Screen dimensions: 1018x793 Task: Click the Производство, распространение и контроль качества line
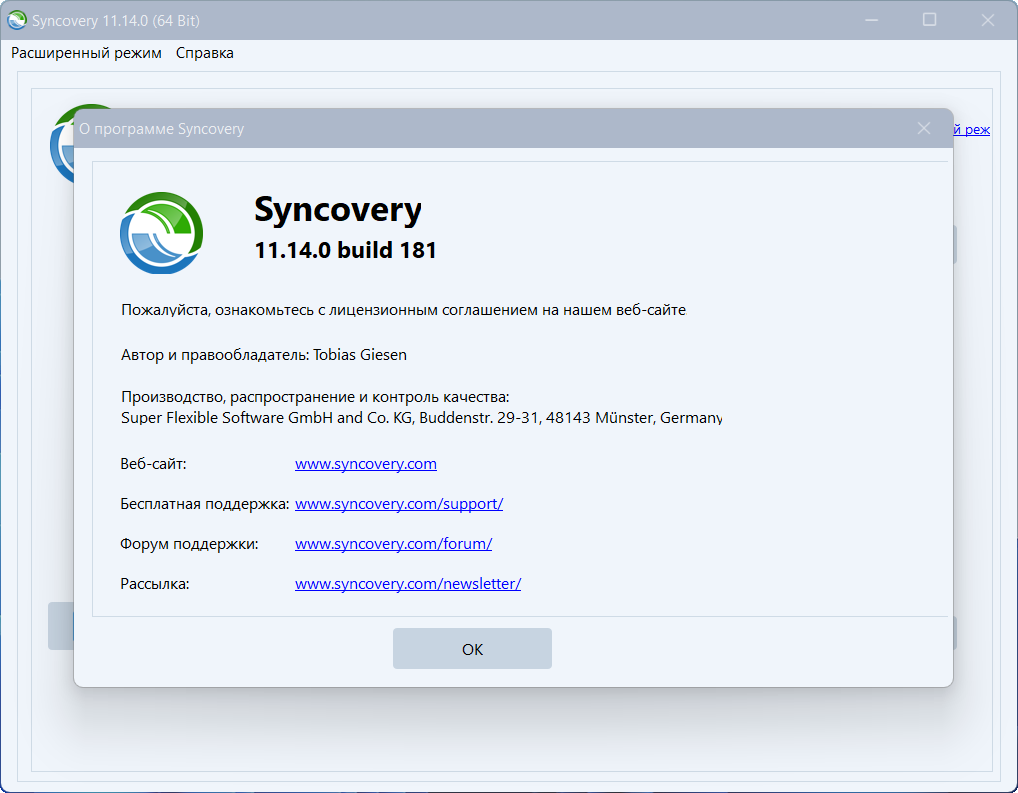point(315,397)
